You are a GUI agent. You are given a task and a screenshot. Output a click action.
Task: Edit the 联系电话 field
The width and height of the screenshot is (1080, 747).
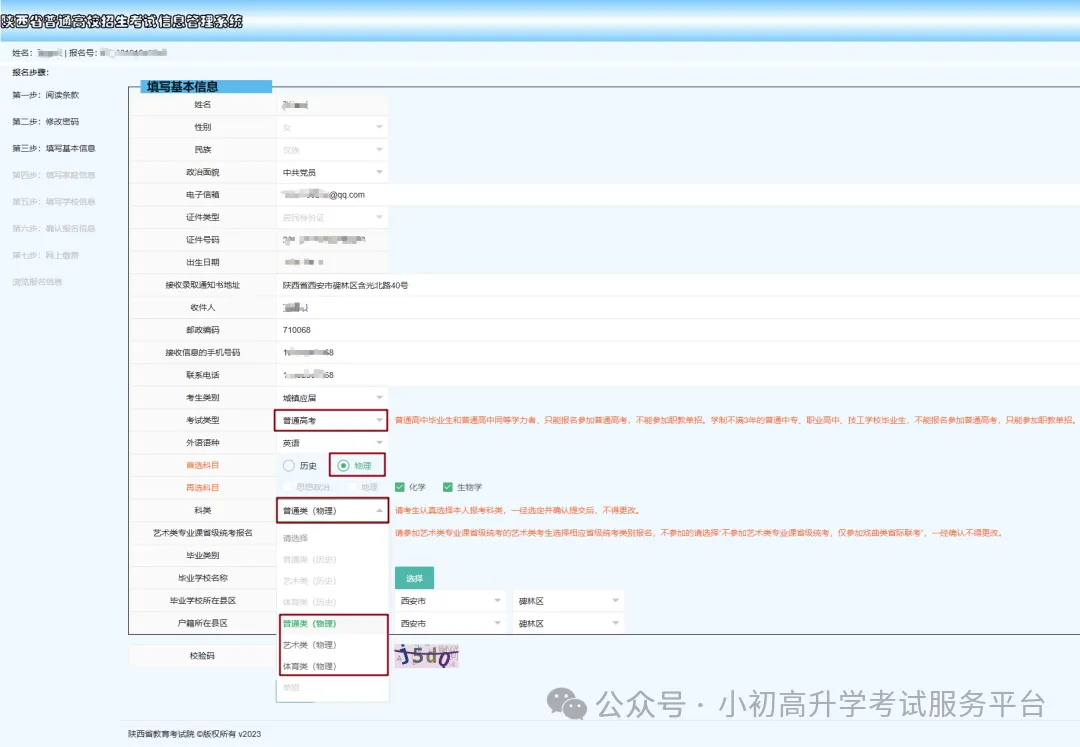click(x=678, y=375)
